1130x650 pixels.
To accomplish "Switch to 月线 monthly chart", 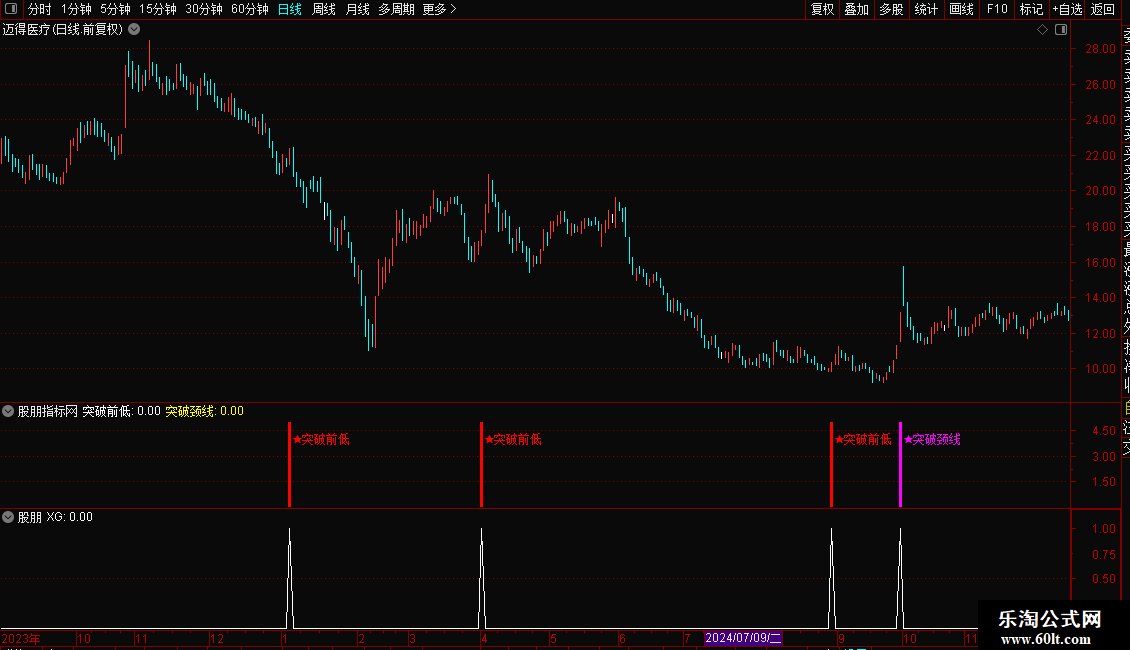I will [357, 9].
